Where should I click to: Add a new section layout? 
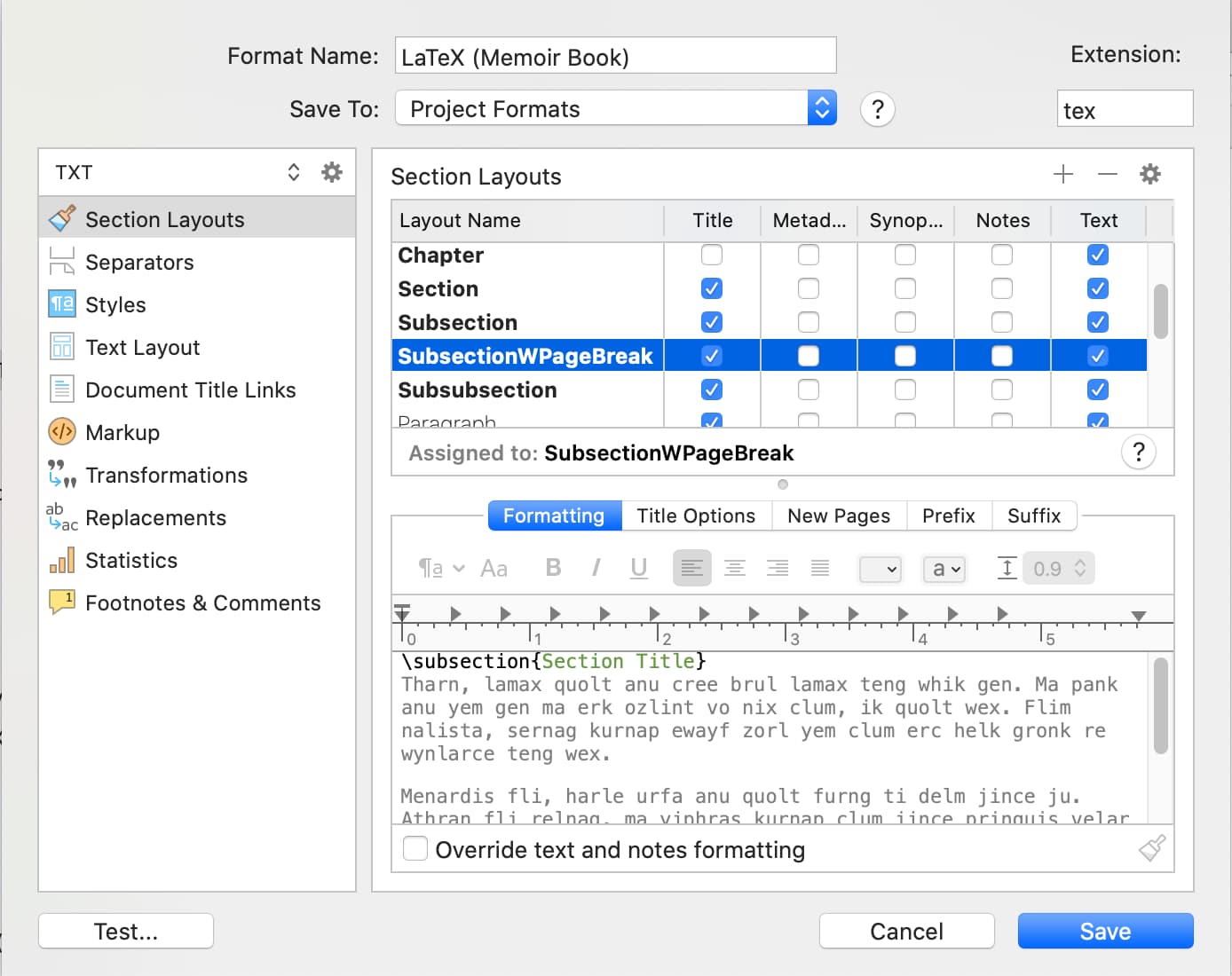(1062, 174)
